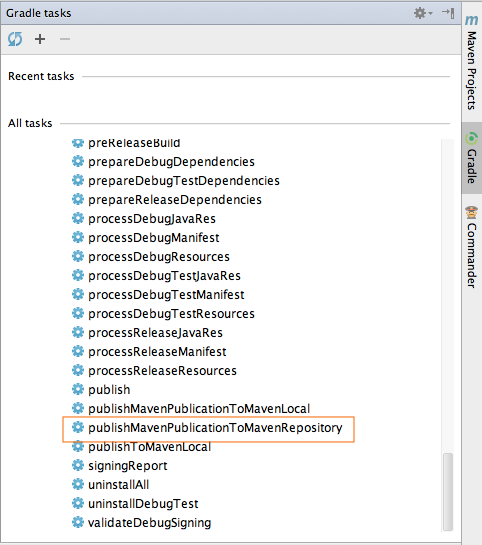Hide the Gradle tasks panel with arrow icon
Image resolution: width=482 pixels, height=545 pixels.
(448, 13)
